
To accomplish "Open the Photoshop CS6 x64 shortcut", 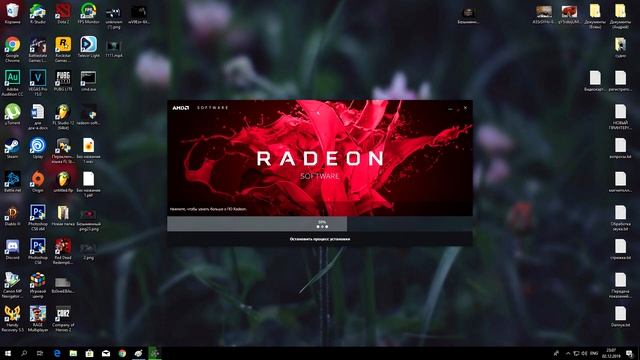I will [38, 218].
